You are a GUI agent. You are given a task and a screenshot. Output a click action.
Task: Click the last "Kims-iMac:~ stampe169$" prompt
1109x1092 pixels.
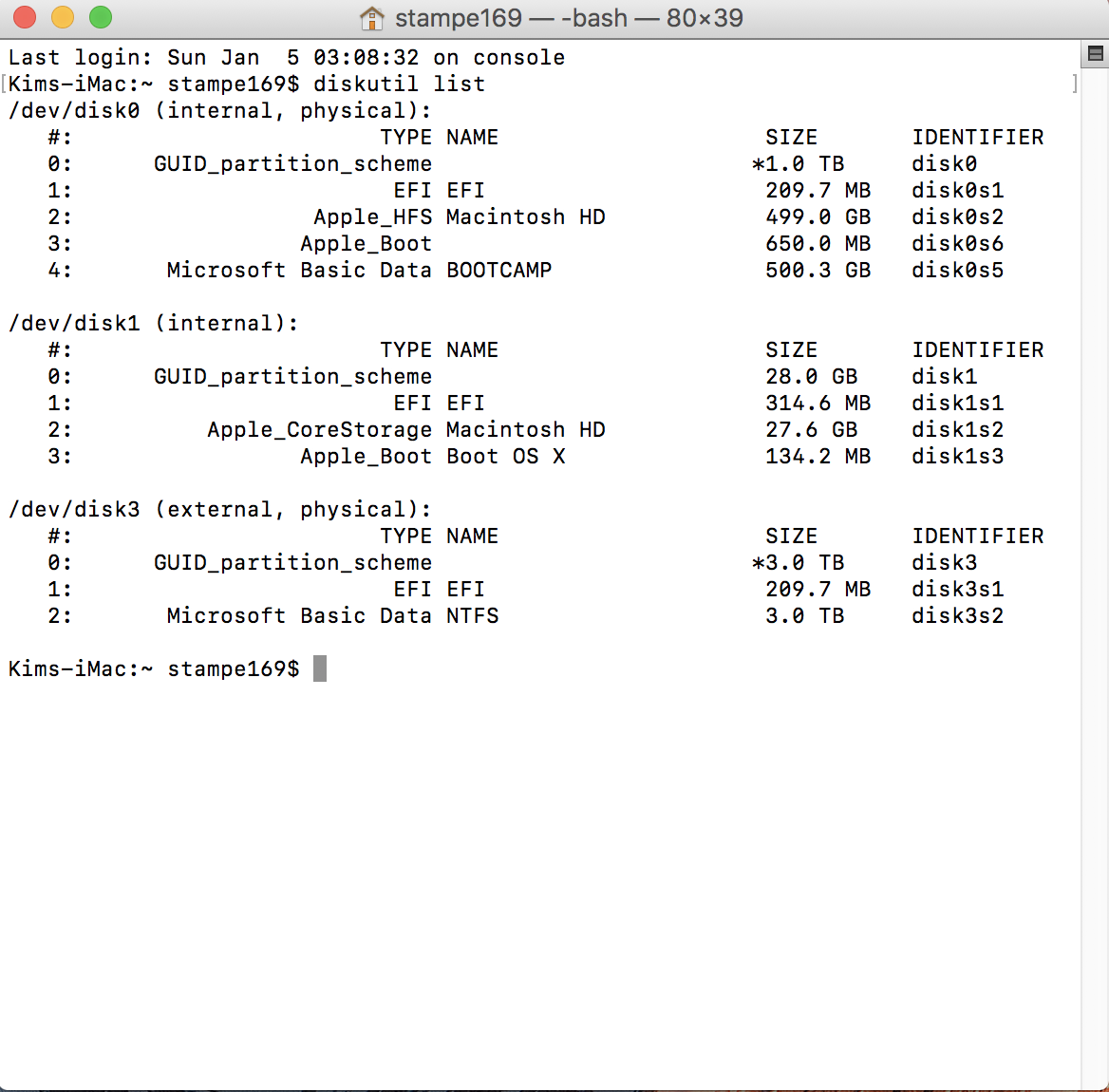tap(154, 669)
